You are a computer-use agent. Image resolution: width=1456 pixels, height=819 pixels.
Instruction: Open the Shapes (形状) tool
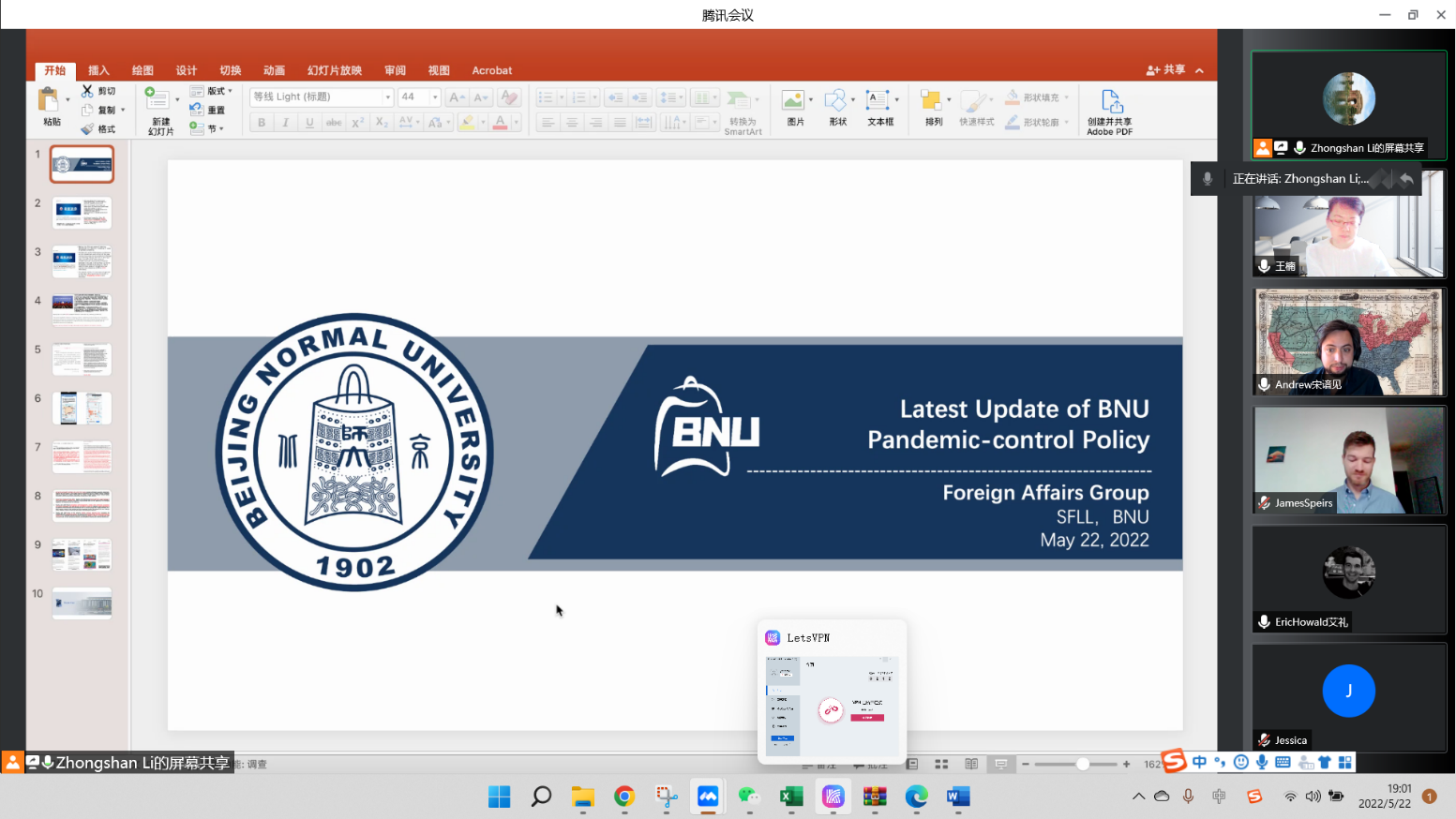point(835,101)
